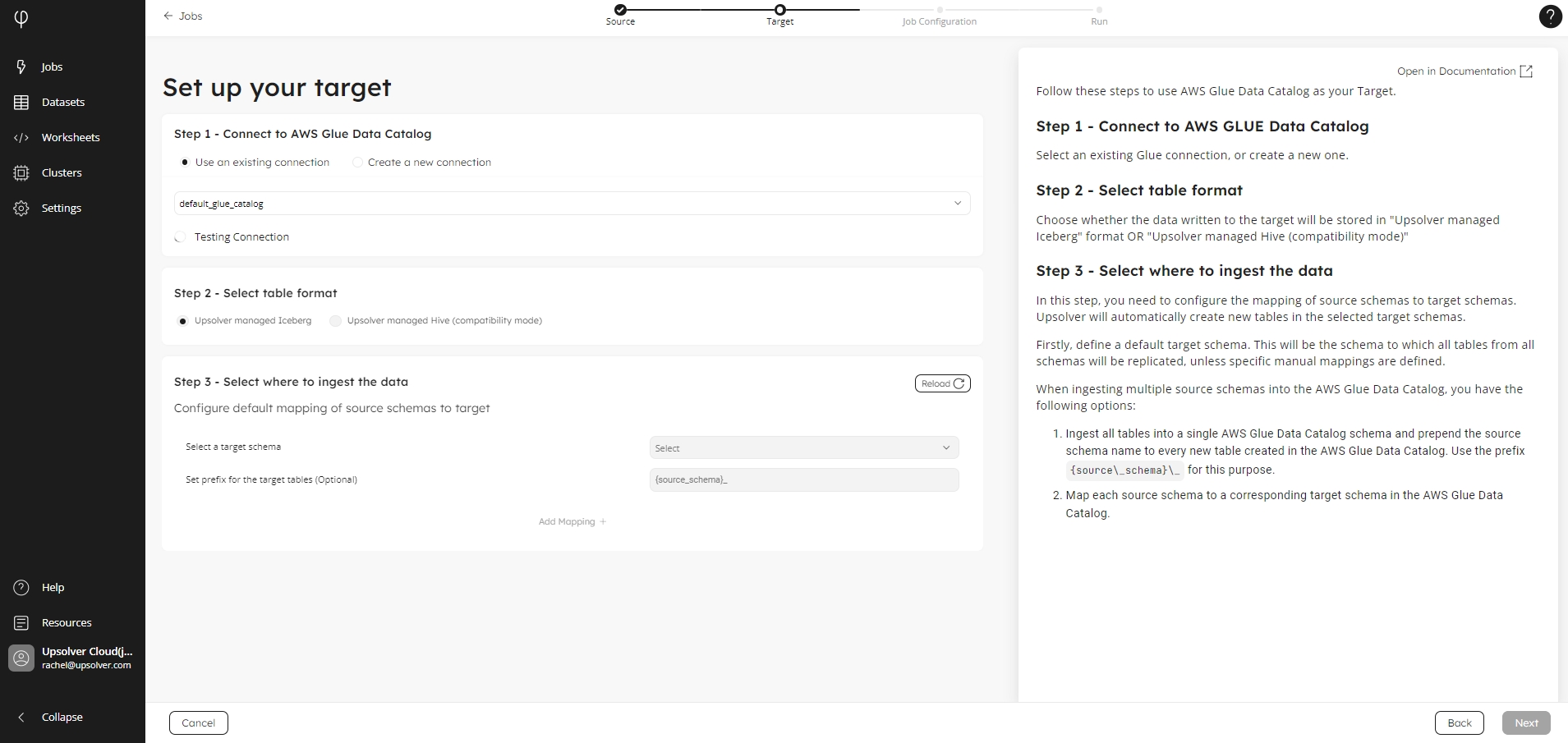This screenshot has width=1568, height=743.
Task: Open the Clusters page
Action: [x=61, y=172]
